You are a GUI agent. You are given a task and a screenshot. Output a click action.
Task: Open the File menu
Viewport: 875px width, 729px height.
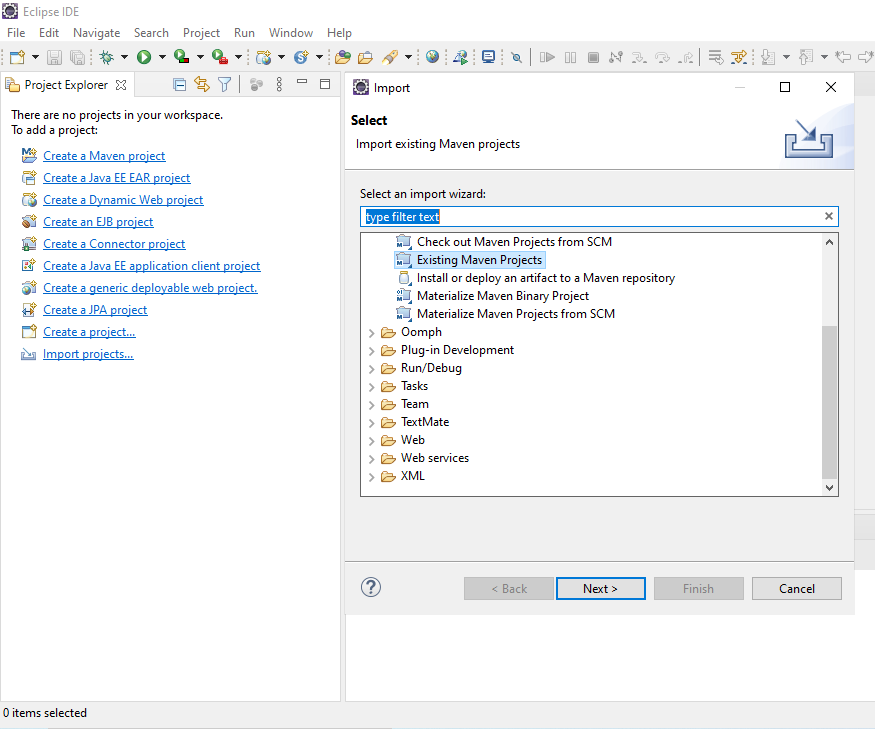16,33
